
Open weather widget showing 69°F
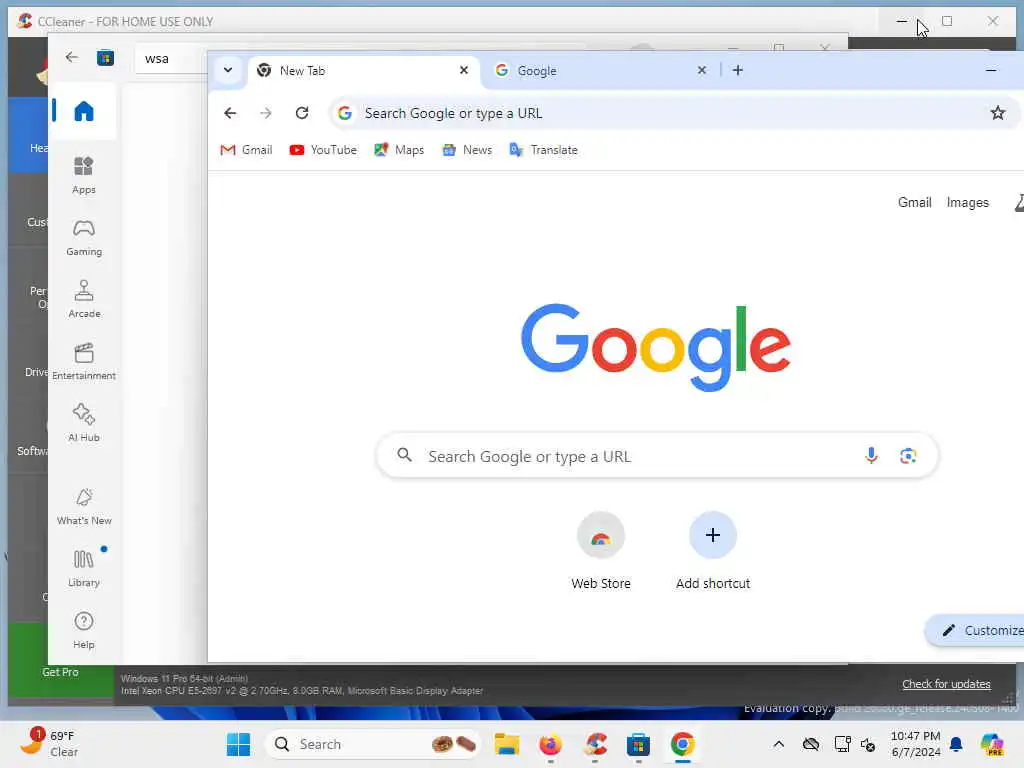click(x=50, y=743)
